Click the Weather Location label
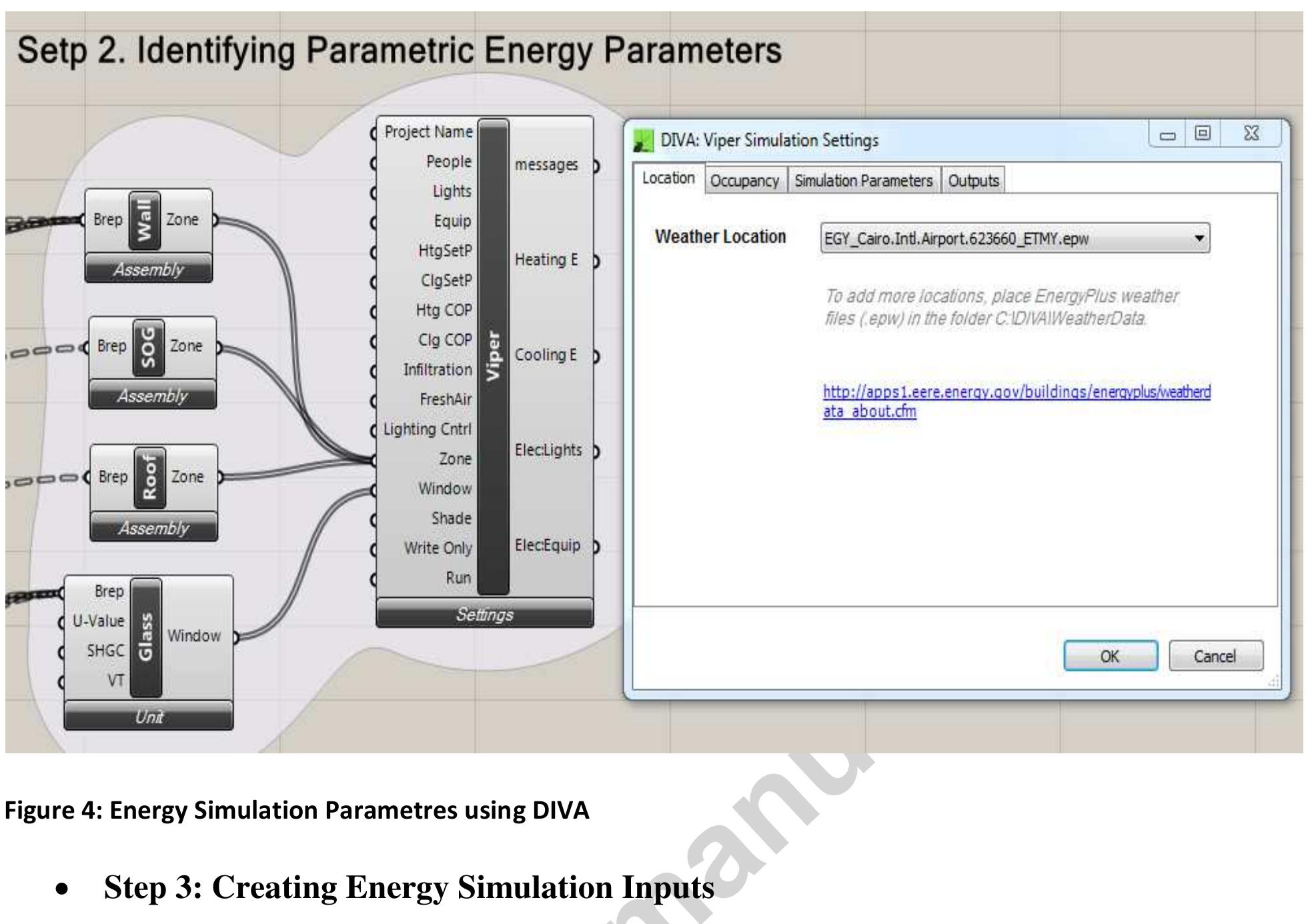The image size is (1314, 924). click(720, 237)
